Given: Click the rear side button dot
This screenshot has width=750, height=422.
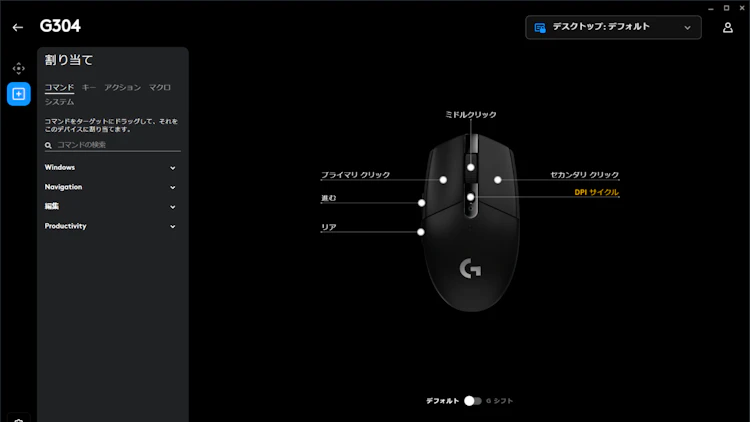Looking at the screenshot, I should point(420,232).
